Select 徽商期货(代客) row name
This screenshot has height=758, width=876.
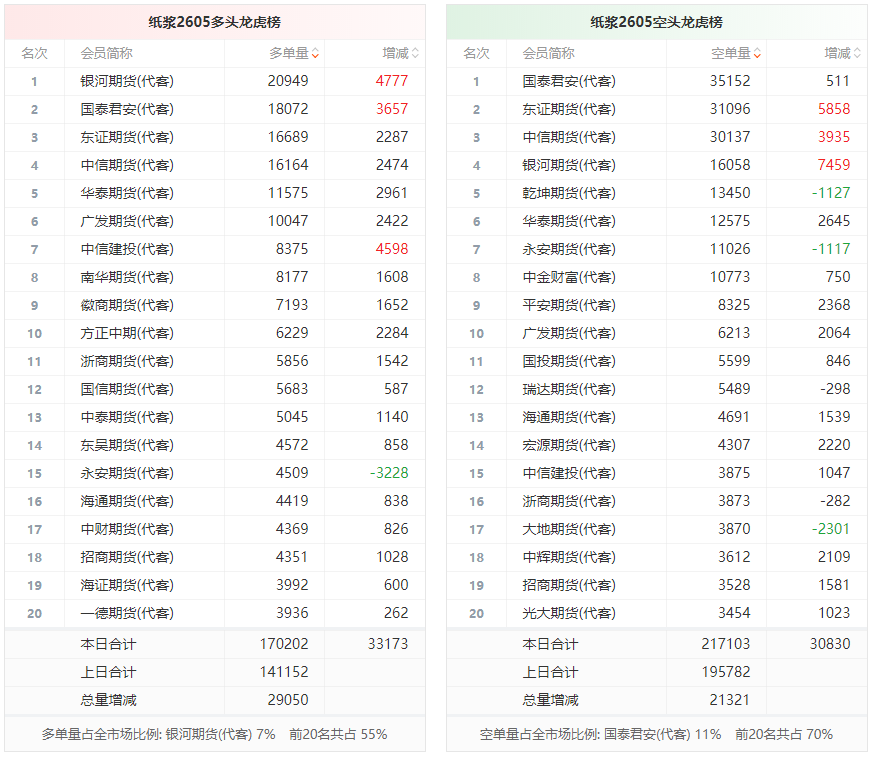pyautogui.click(x=127, y=306)
